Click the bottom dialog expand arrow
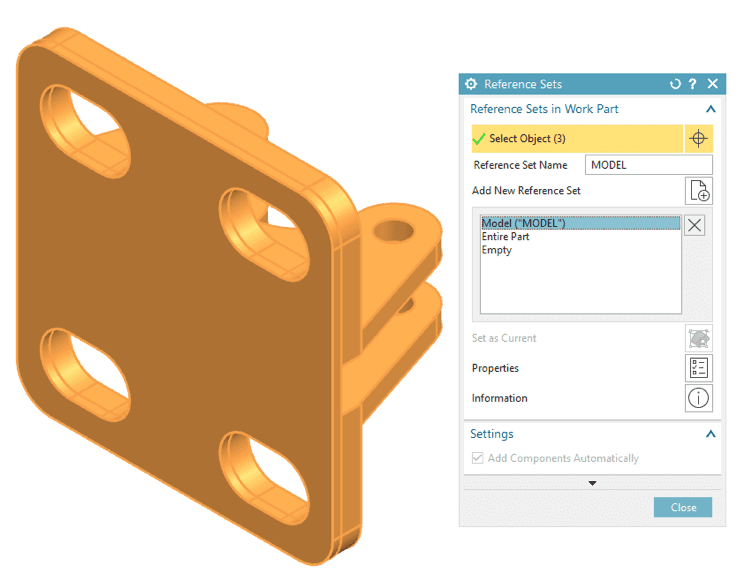The width and height of the screenshot is (743, 572). pos(592,483)
